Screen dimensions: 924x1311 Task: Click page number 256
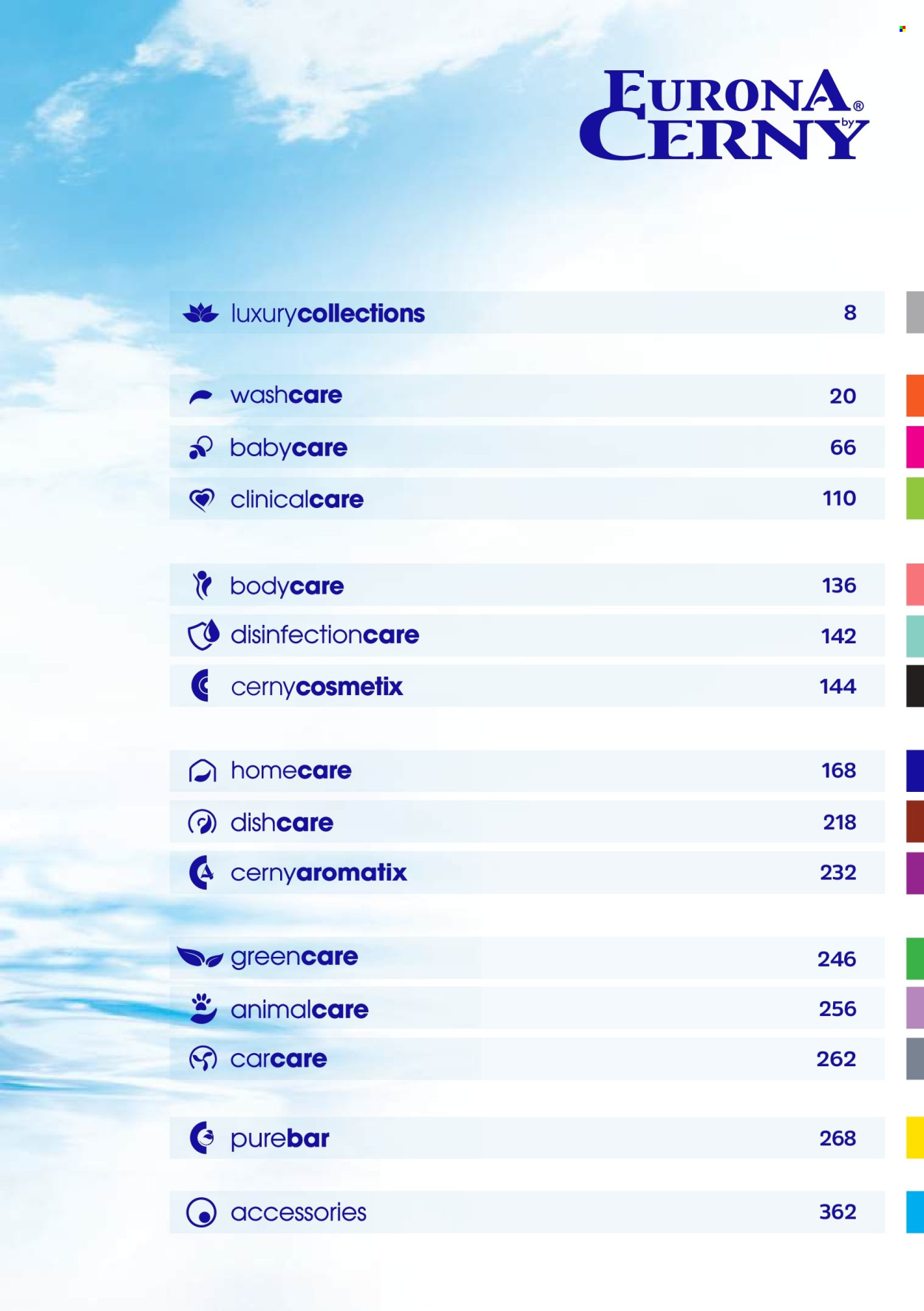point(838,1009)
